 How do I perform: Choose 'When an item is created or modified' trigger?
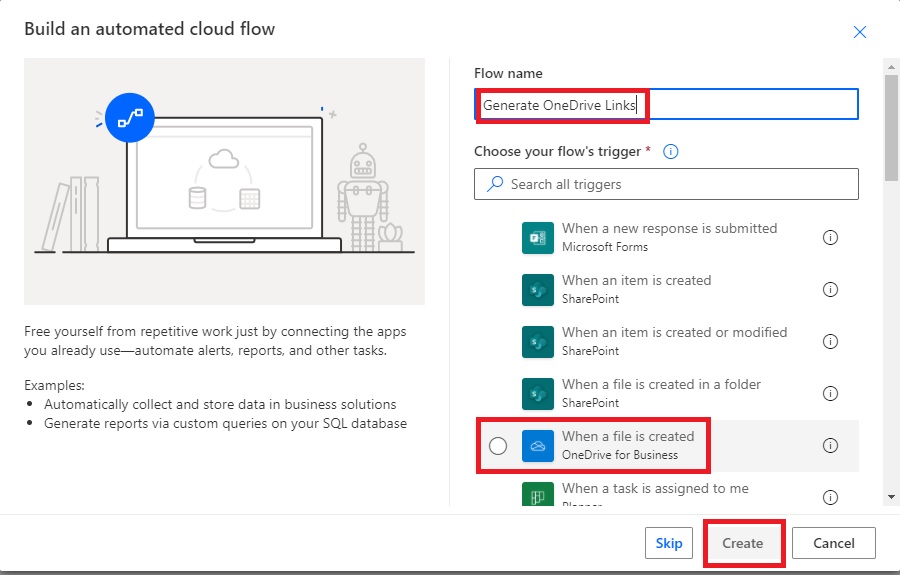point(666,341)
